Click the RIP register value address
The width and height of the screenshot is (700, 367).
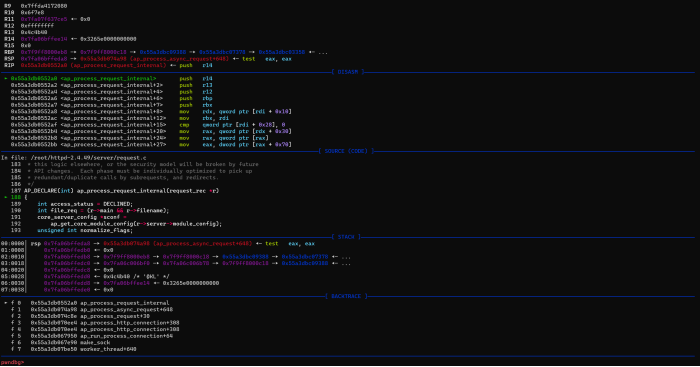(44, 66)
